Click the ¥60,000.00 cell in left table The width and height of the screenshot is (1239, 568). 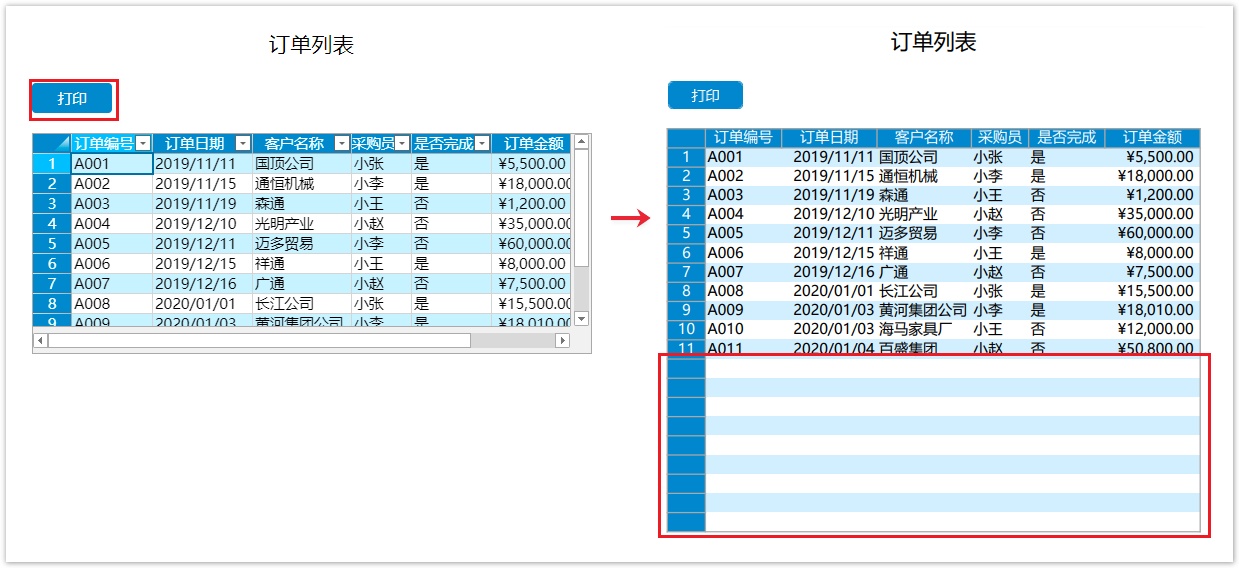[531, 244]
